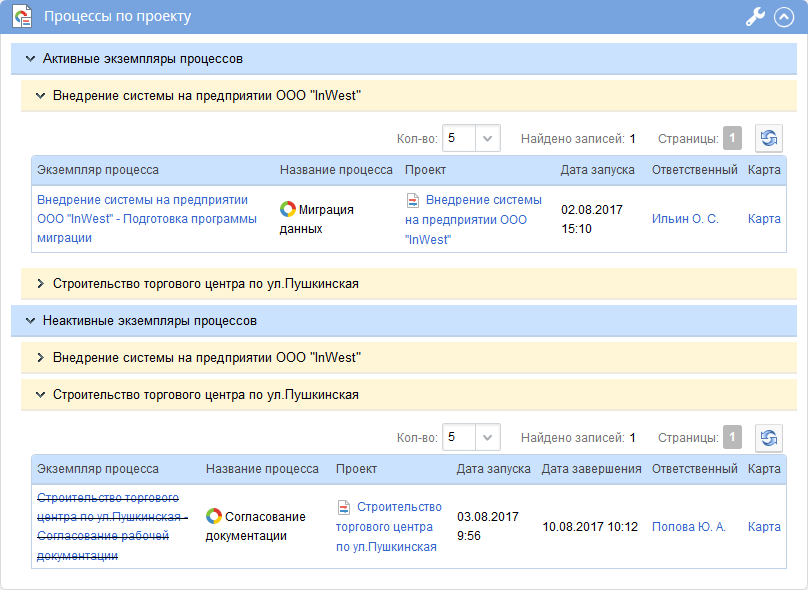Collapse Активные экземпляры процессов section
The width and height of the screenshot is (808, 590).
coord(29,59)
